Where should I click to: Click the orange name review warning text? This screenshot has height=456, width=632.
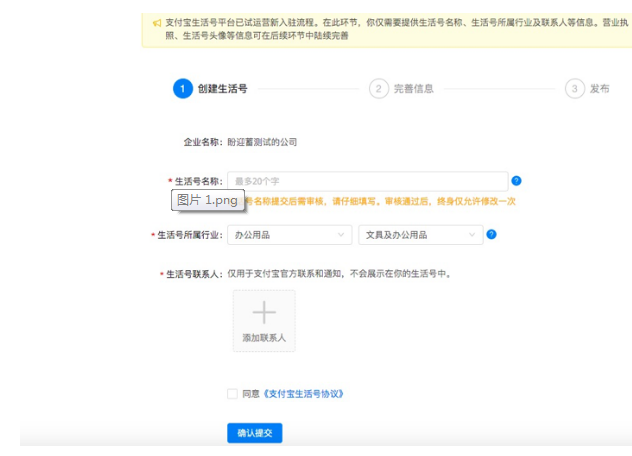tap(380, 201)
